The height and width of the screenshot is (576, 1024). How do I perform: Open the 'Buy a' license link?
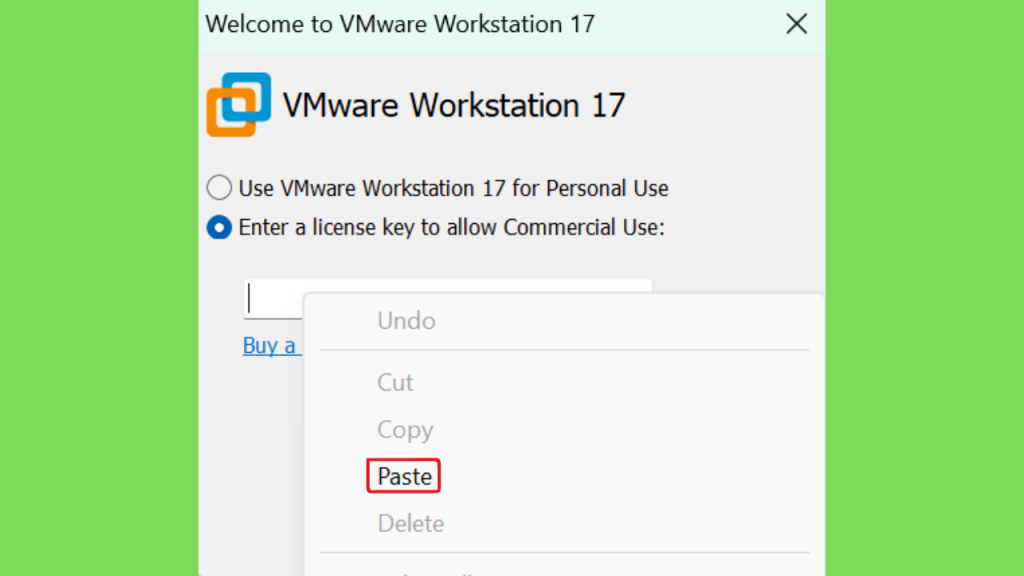coord(272,345)
